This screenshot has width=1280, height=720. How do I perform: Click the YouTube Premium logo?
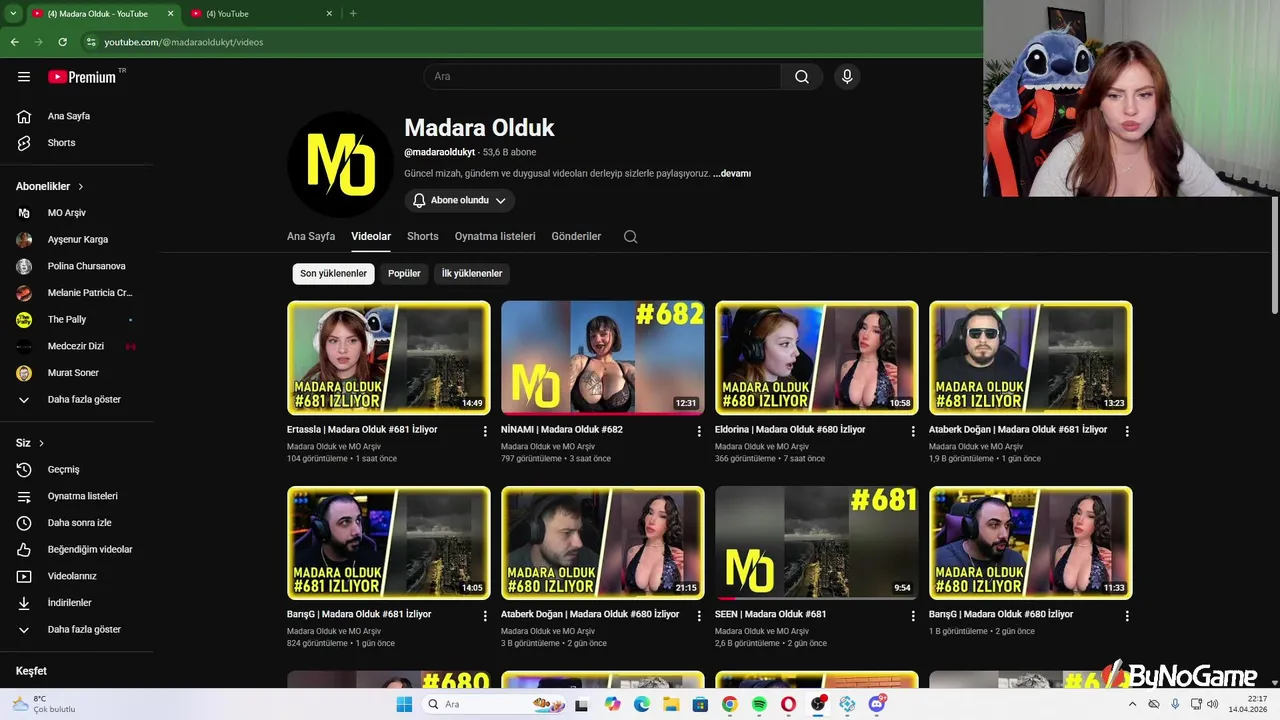point(82,77)
